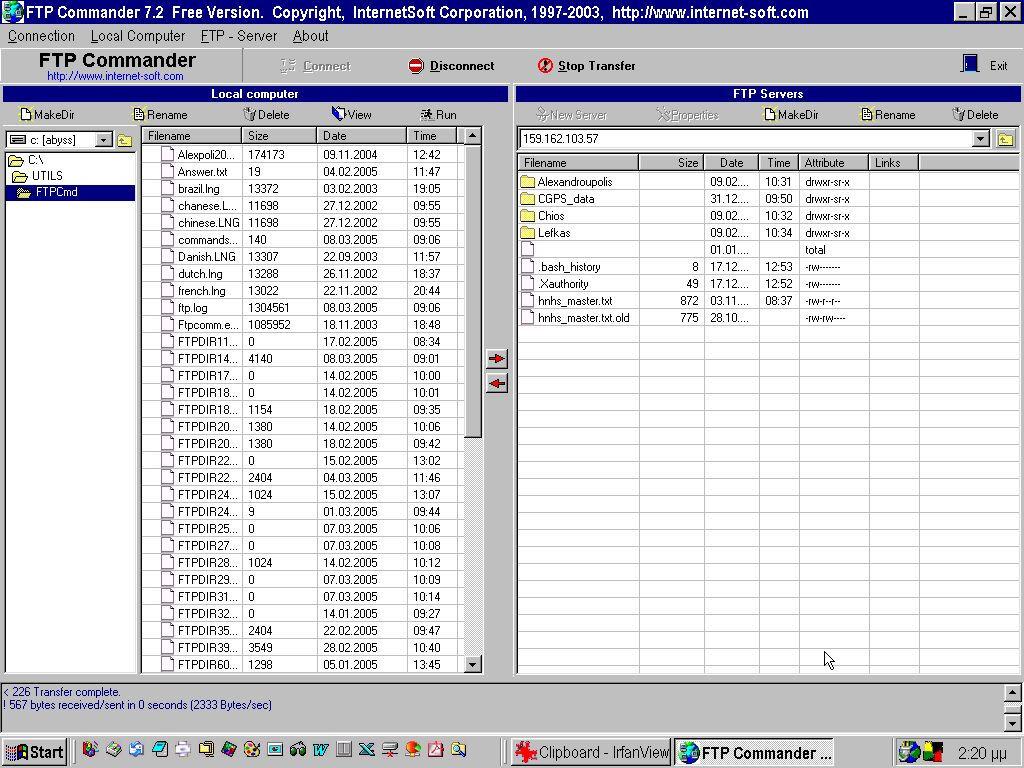Click the View button
Image resolution: width=1024 pixels, height=768 pixels.
point(351,114)
